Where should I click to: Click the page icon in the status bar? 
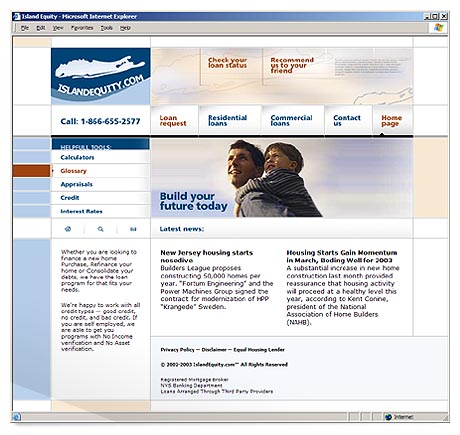pyautogui.click(x=17, y=417)
